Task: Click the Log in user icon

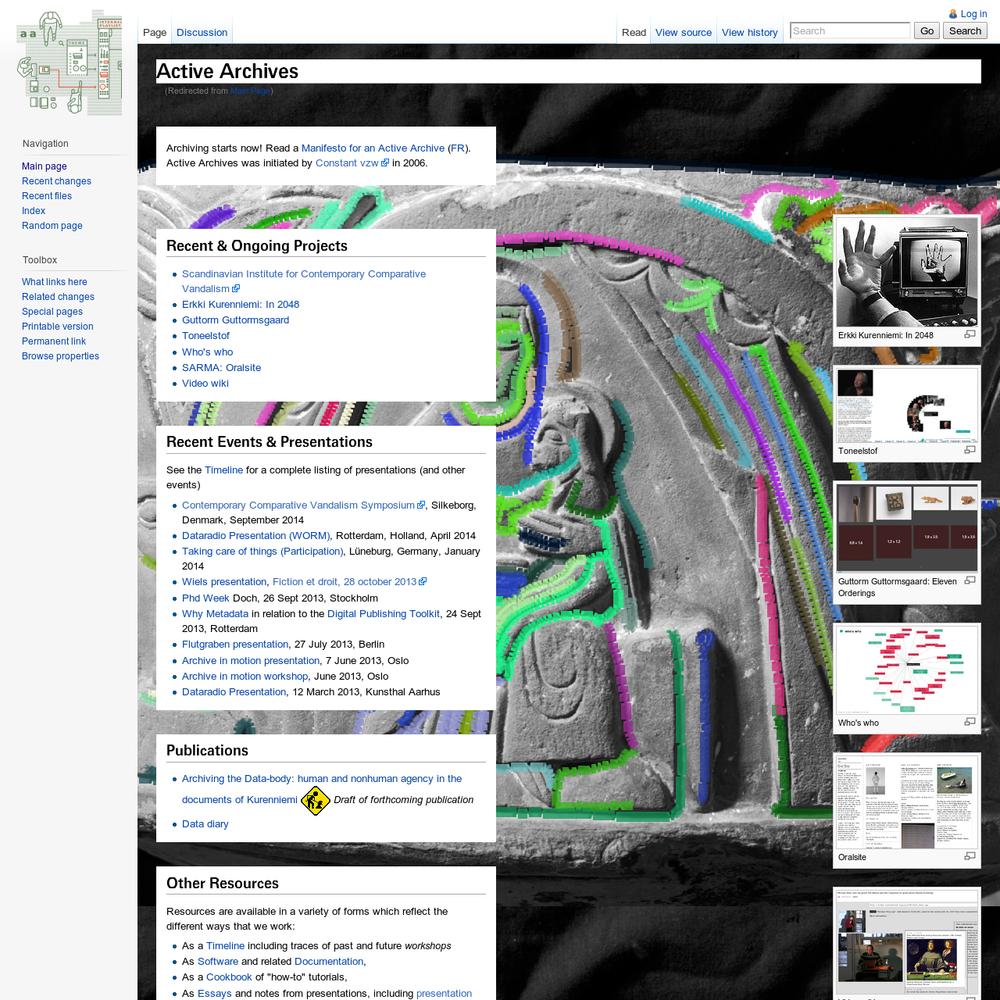Action: point(953,14)
